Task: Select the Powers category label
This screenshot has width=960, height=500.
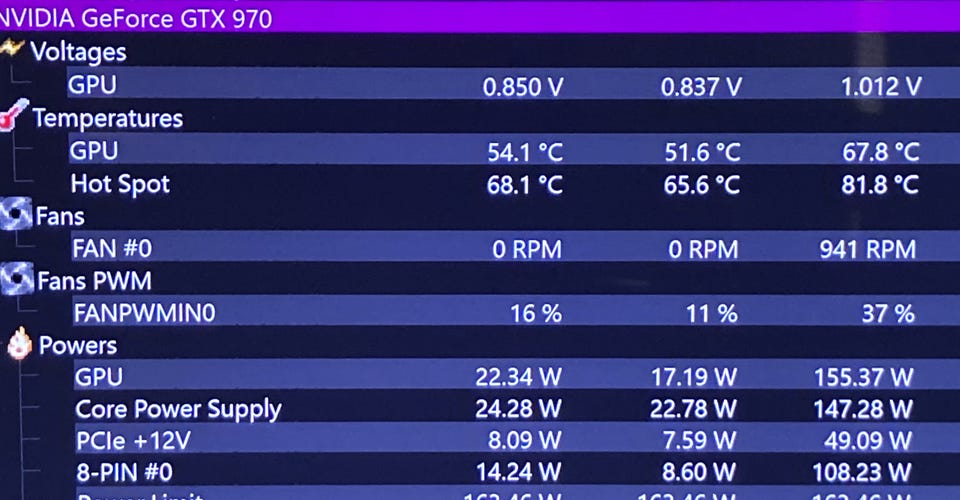Action: [x=78, y=346]
